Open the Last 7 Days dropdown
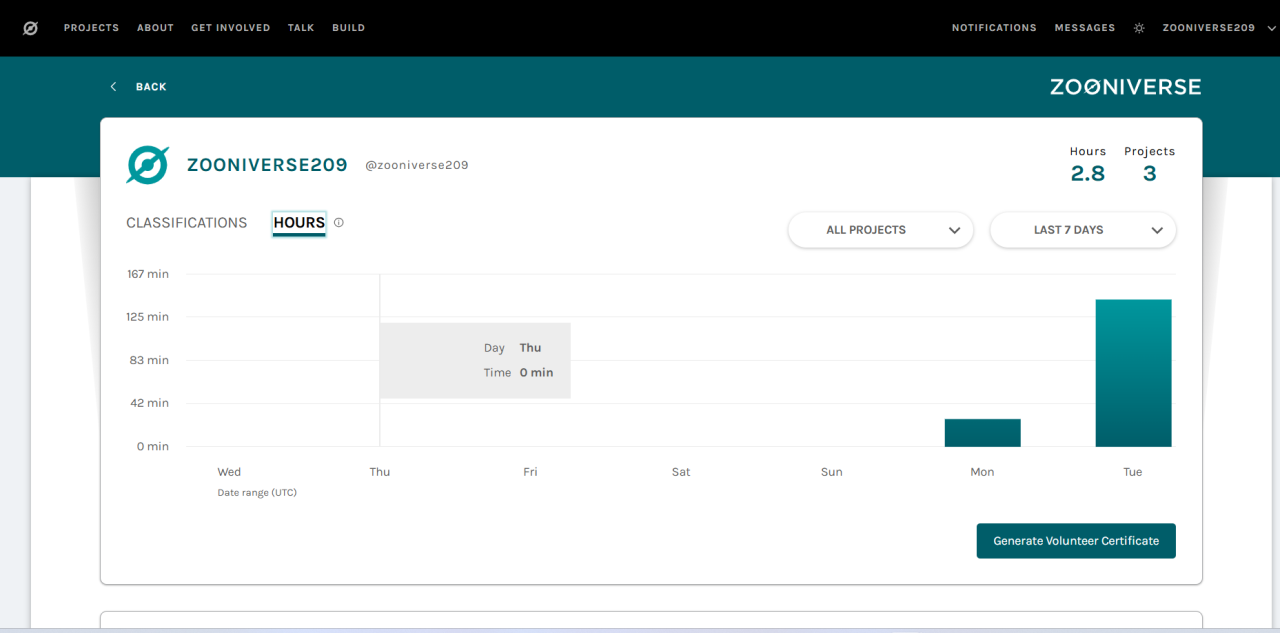 [x=1083, y=230]
